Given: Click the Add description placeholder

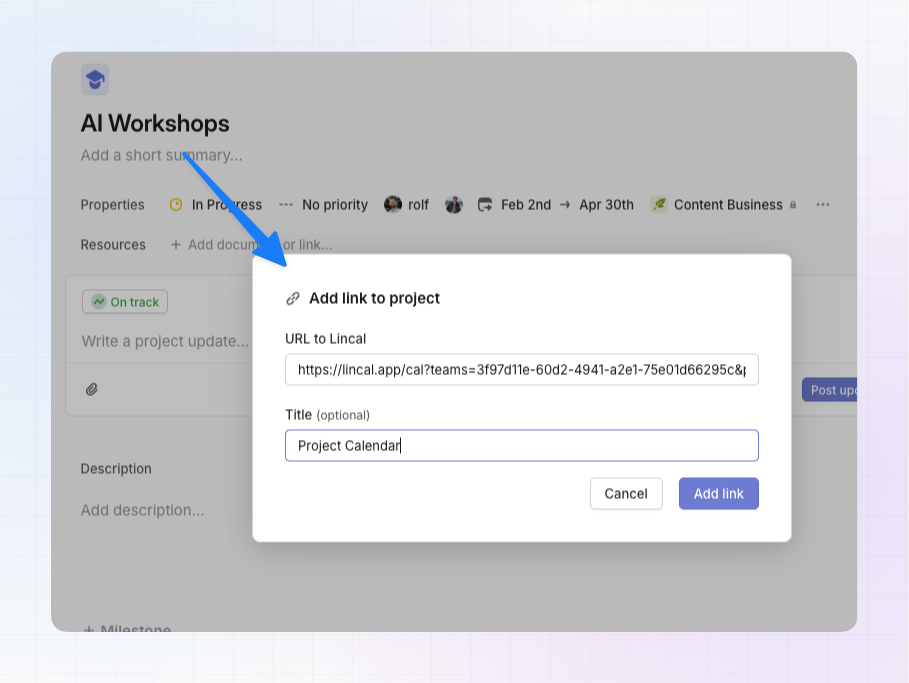Looking at the screenshot, I should tap(142, 510).
